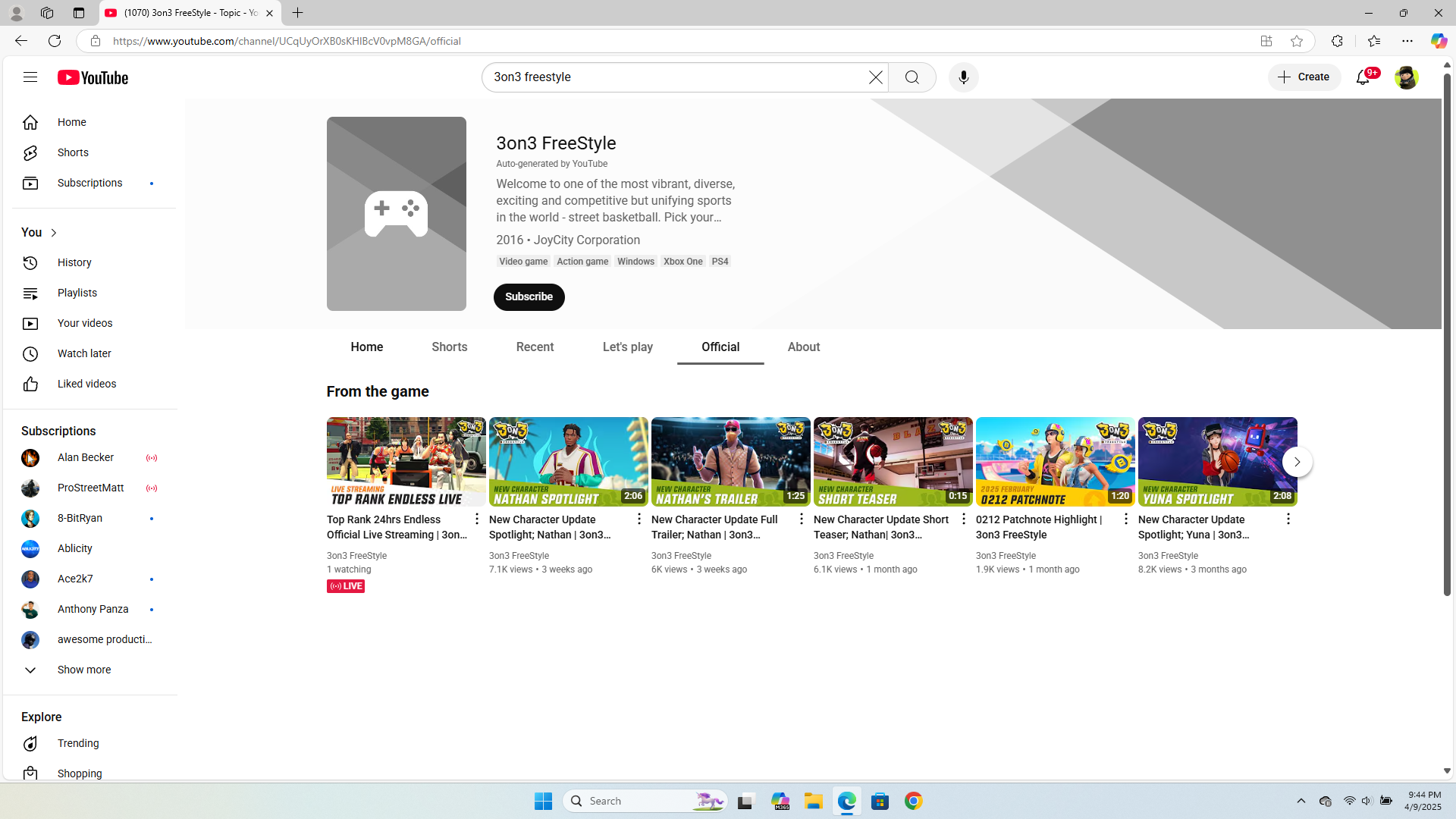Open Microsoft Store from taskbar
1456x819 pixels.
(x=880, y=801)
